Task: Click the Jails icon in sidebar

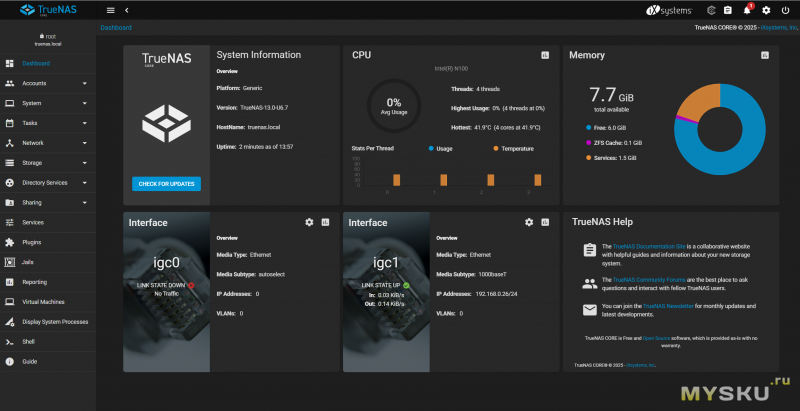Action: (9, 262)
